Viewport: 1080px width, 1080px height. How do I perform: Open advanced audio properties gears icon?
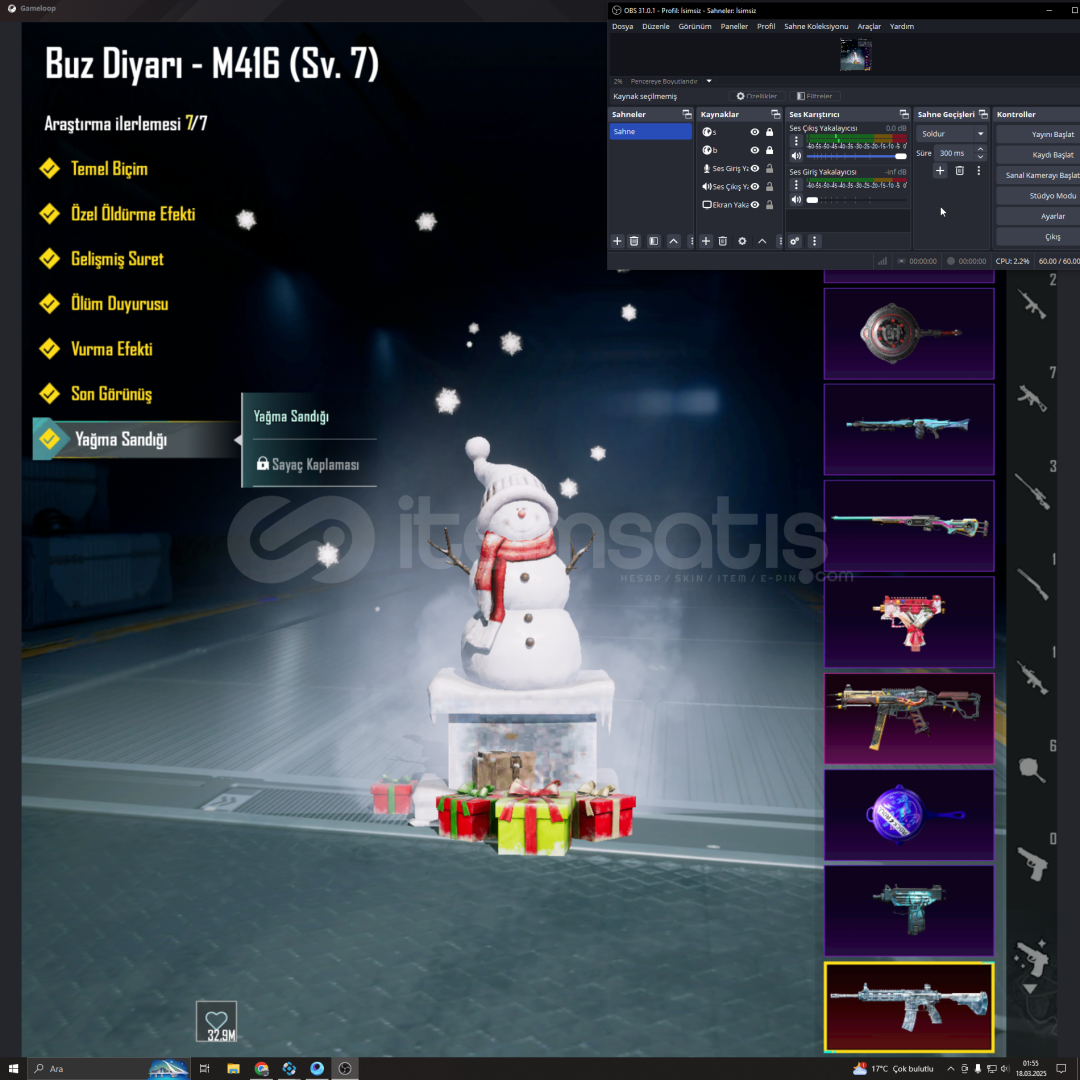795,241
